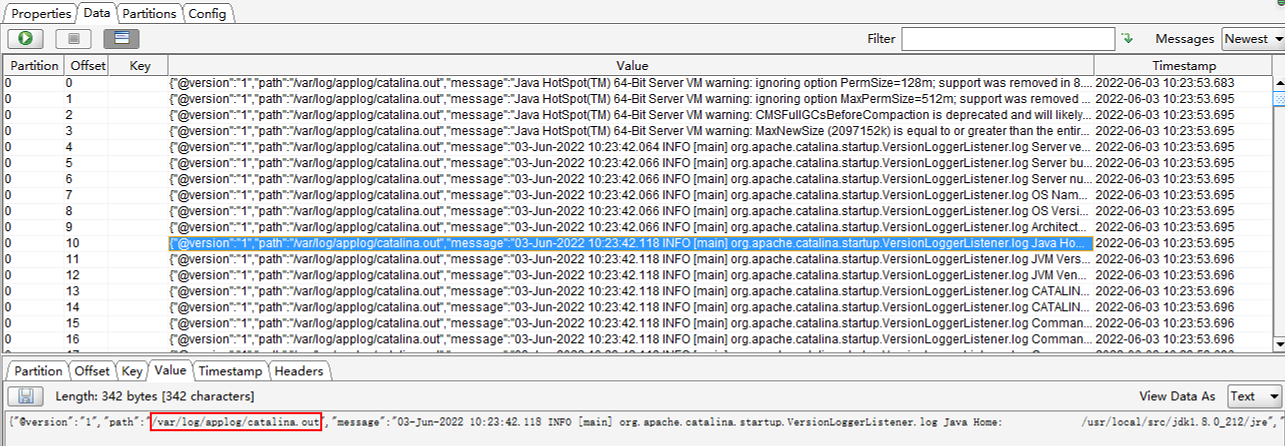1285x446 pixels.
Task: Select the row at offset 15
Action: click(630, 323)
